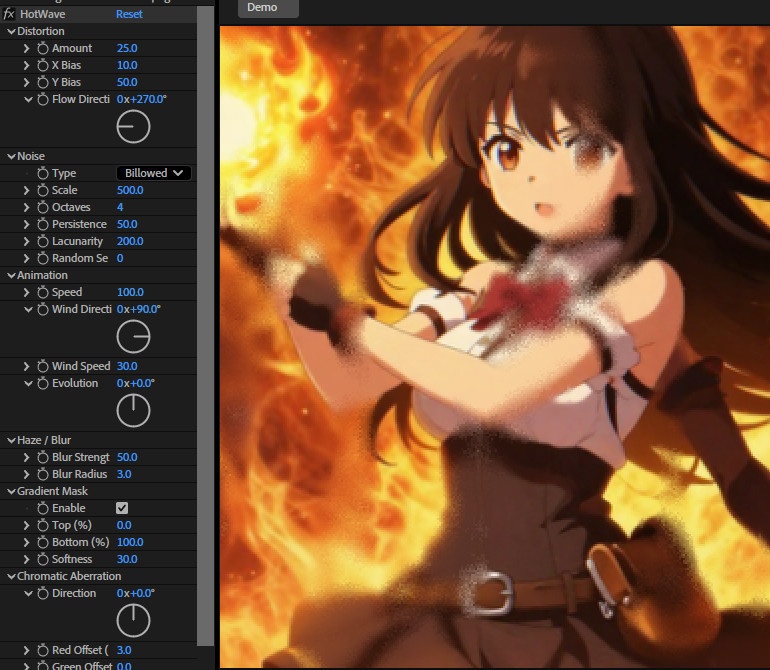This screenshot has height=670, width=770.
Task: Toggle stopwatch for Amount
Action: point(43,48)
